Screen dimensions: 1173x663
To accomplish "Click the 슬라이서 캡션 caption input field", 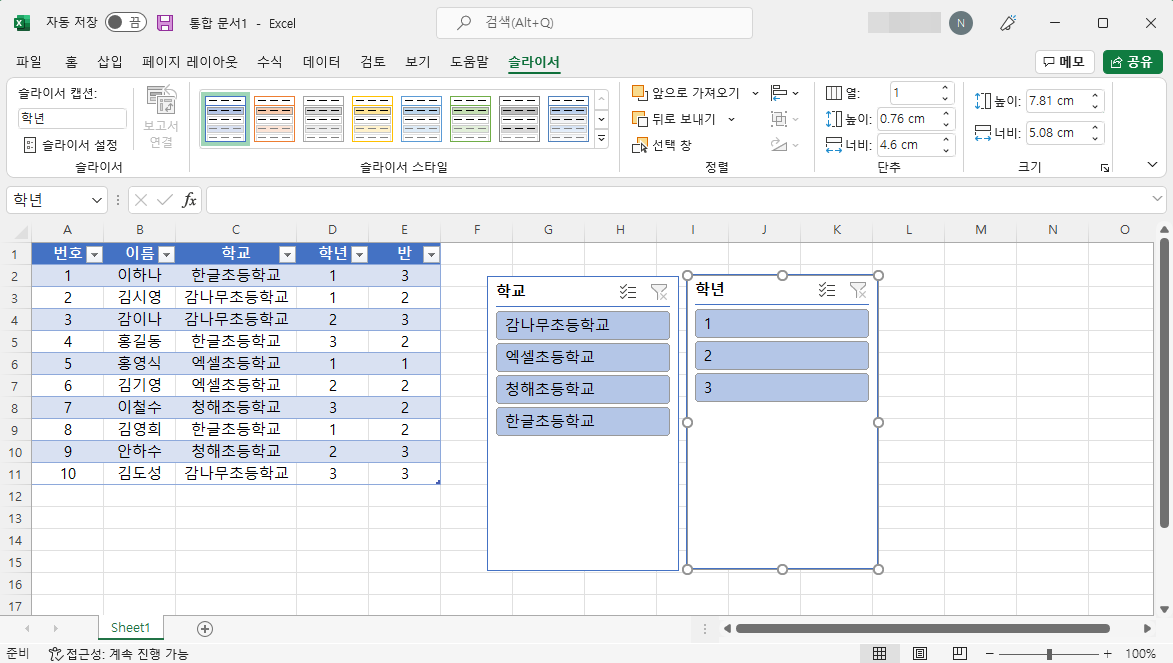I will pos(71,117).
